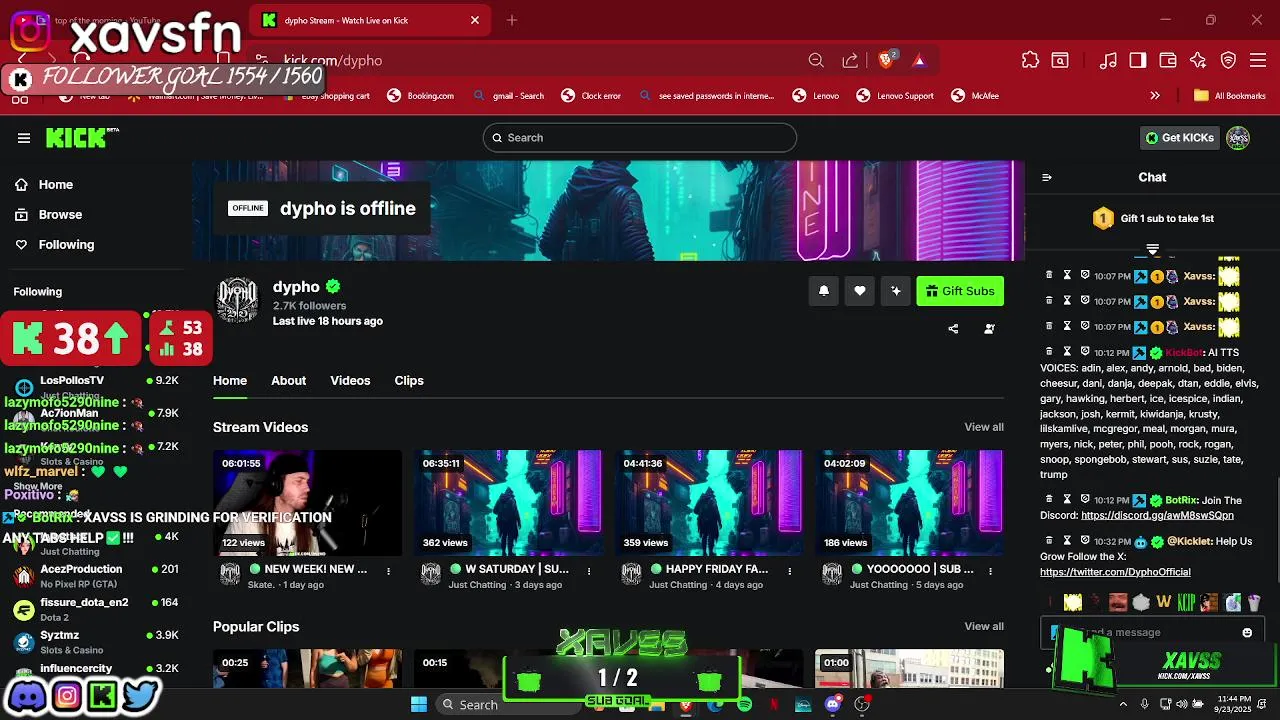Expand the leaderboard chevron under Gift 1 sub
Viewport: 1280px width, 720px height.
pyautogui.click(x=1152, y=249)
